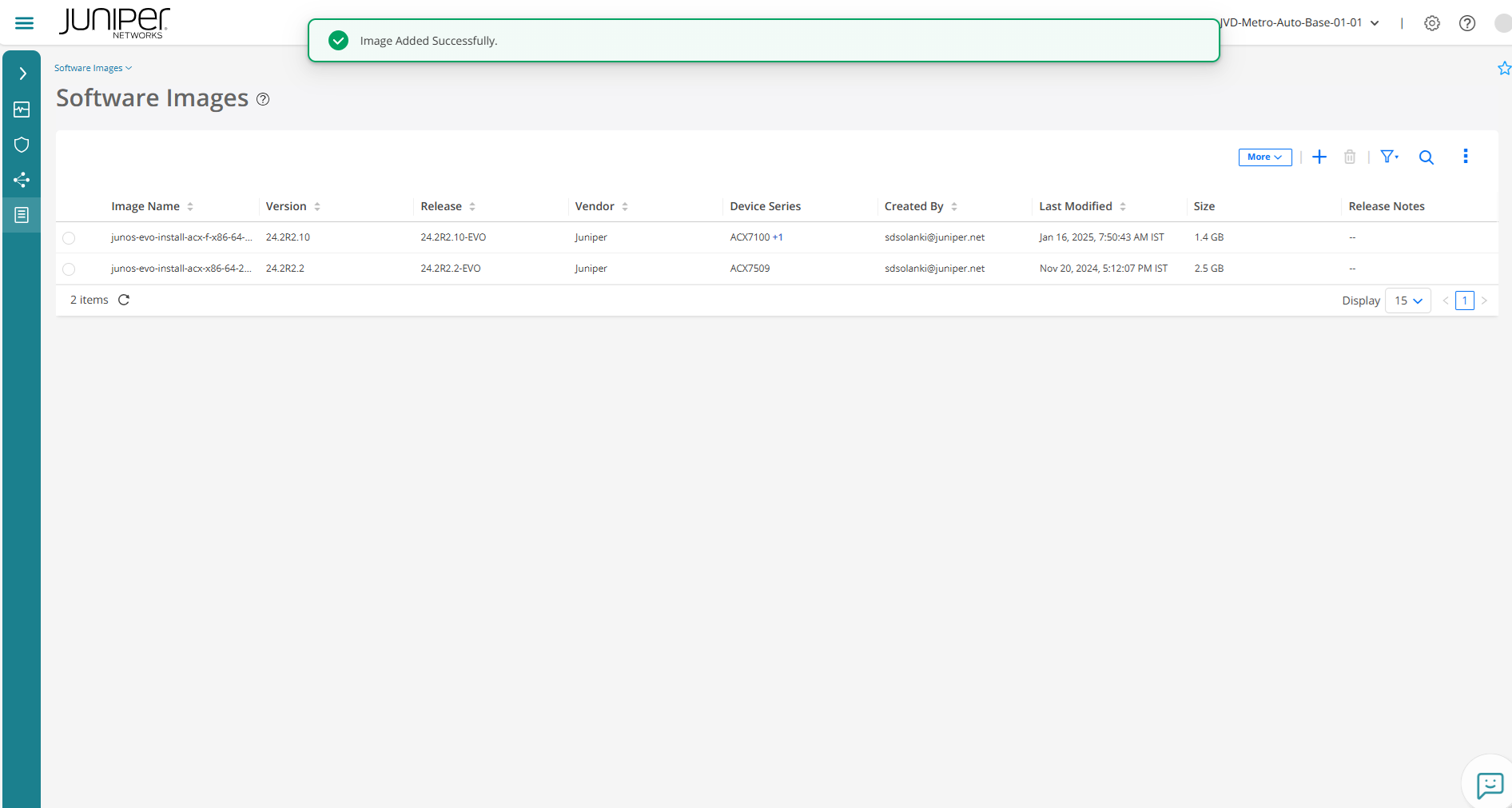Expand the left sidebar chevron
The width and height of the screenshot is (1512, 808).
22,74
